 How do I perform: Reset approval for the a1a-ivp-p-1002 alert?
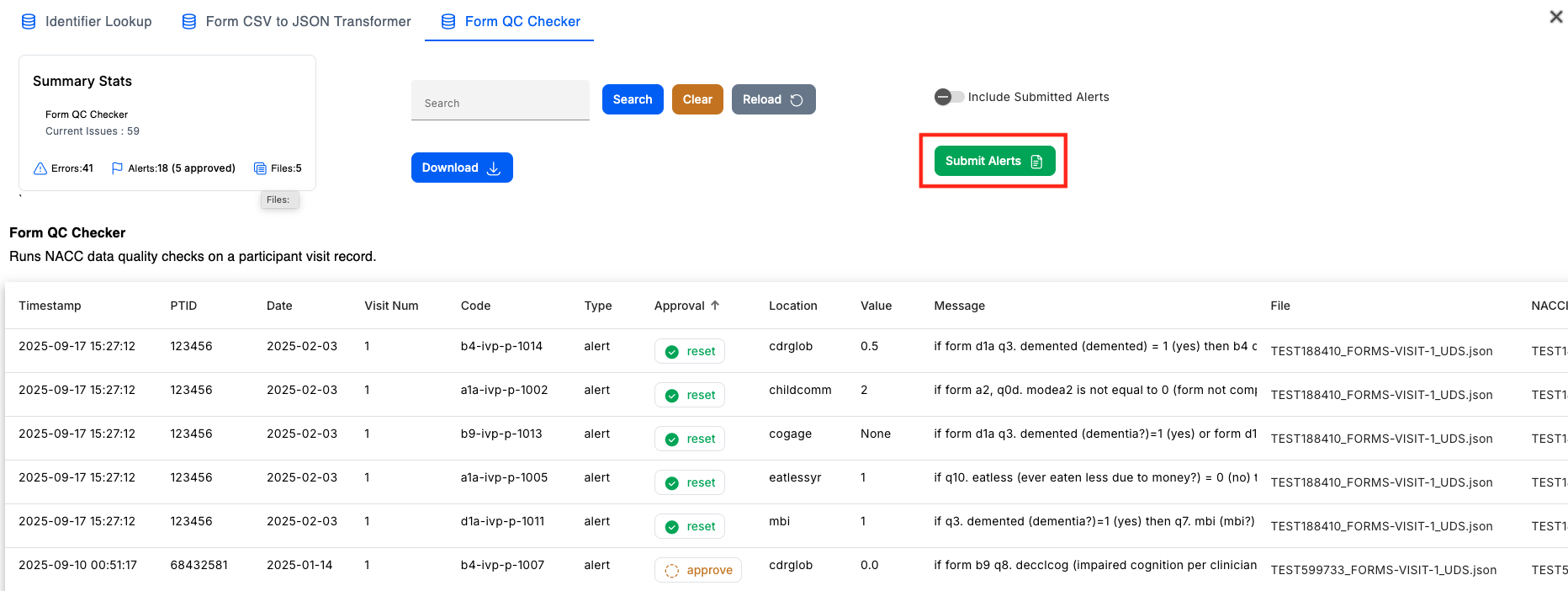point(691,395)
